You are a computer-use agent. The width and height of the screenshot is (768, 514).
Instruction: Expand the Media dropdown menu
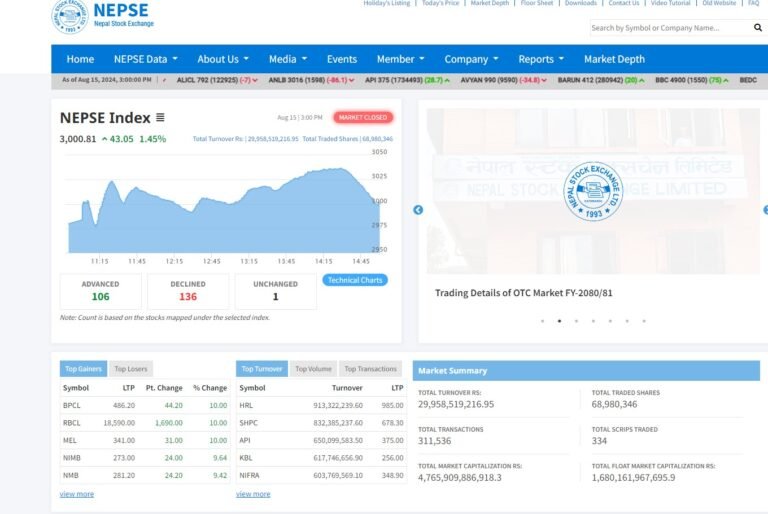(288, 59)
